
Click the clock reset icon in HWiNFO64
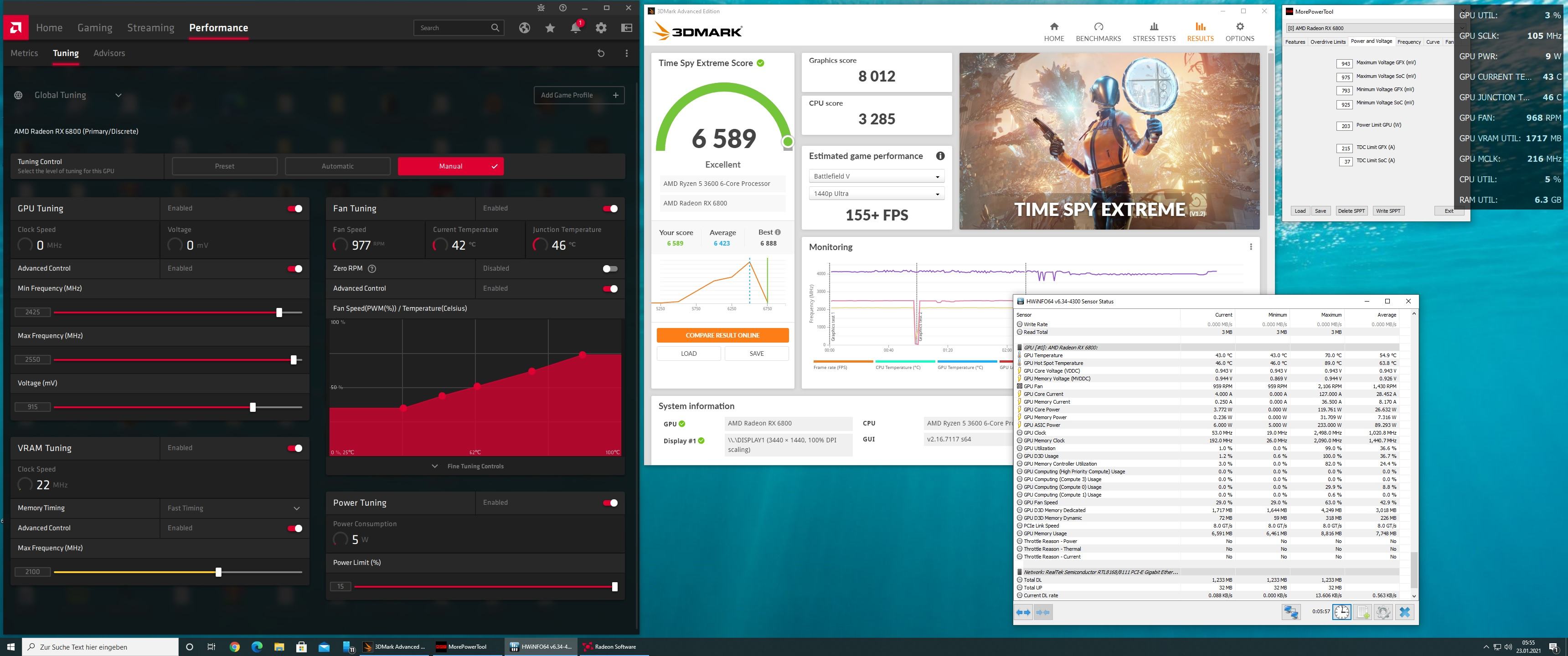[x=1341, y=612]
